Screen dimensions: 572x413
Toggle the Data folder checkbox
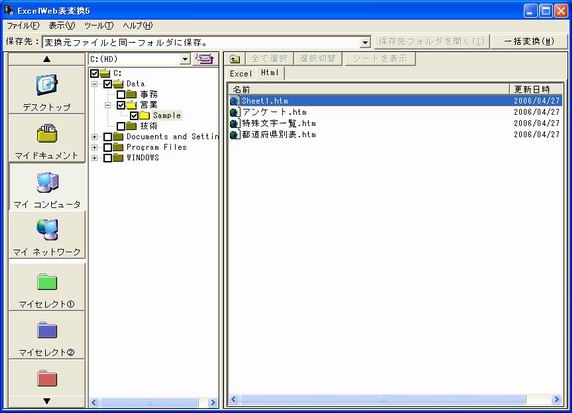(108, 84)
